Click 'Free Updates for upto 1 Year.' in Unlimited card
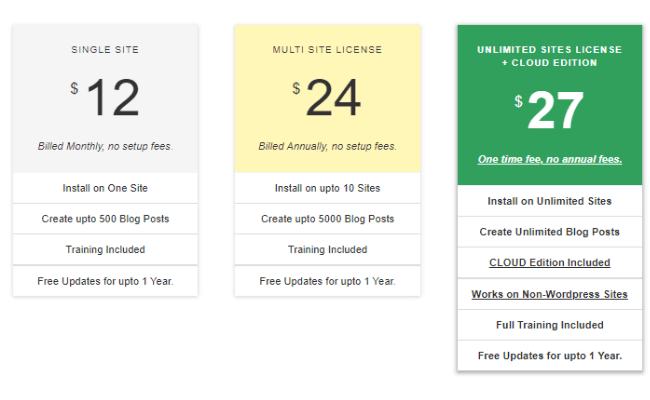Viewport: 650px width, 400px height. point(550,356)
